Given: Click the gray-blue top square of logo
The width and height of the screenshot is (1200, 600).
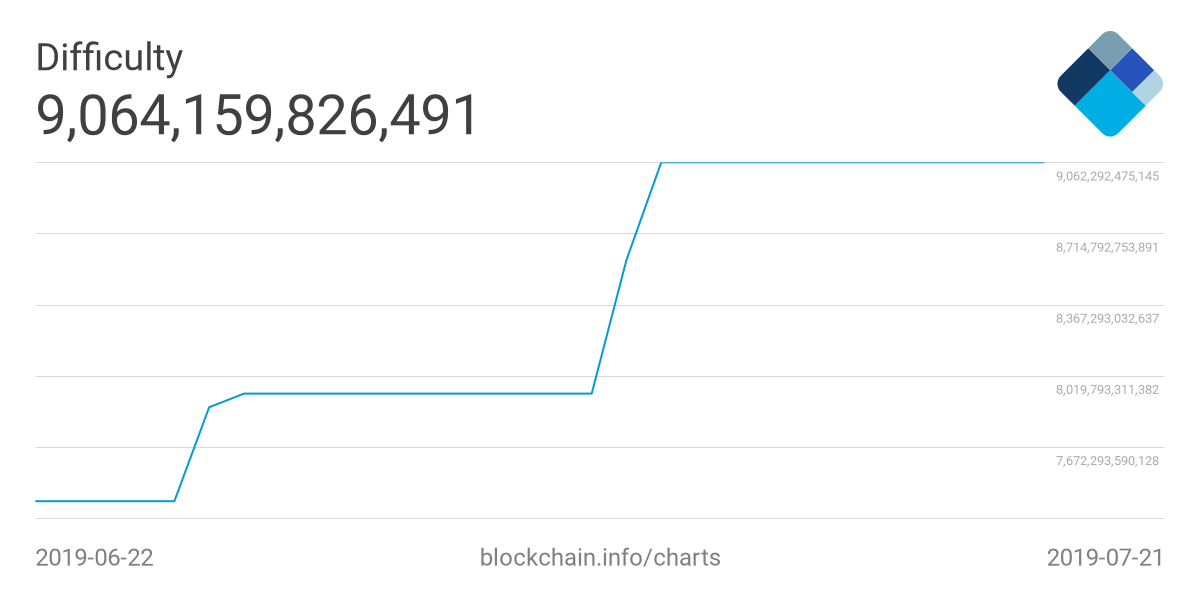Looking at the screenshot, I should pyautogui.click(x=1109, y=49).
